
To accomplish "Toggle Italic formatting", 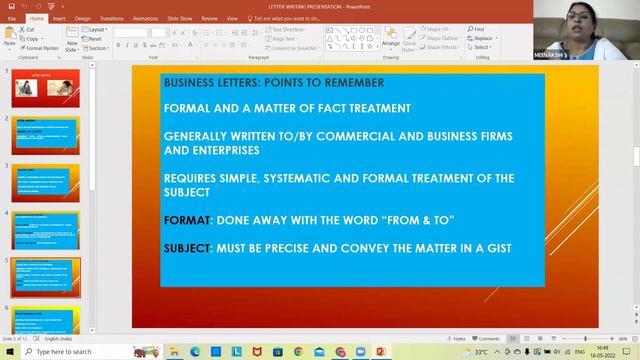I will tap(127, 45).
